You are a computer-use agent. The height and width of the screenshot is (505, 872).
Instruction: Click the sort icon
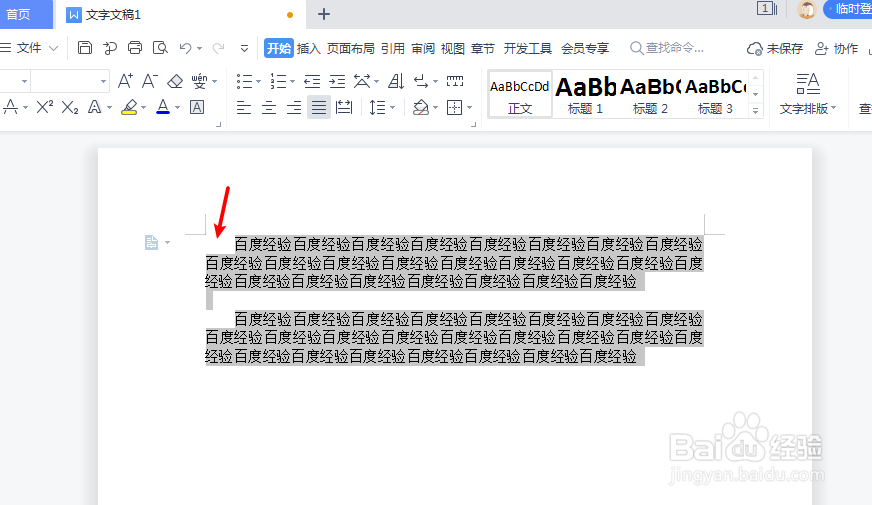(396, 81)
